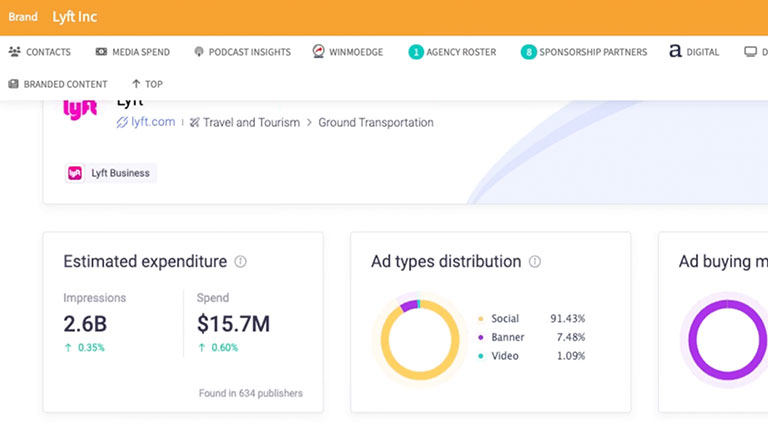This screenshot has width=768, height=439.
Task: Click the WinmoEdge gauge icon
Action: (x=318, y=51)
